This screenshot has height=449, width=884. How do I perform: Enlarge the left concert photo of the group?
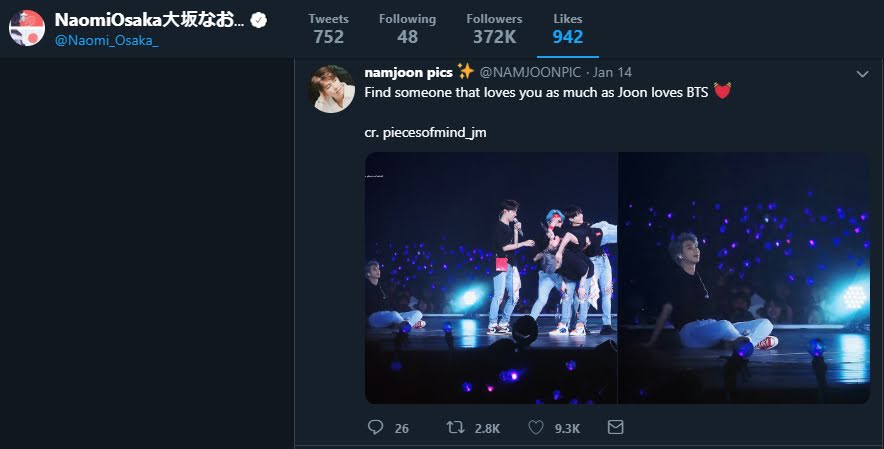(x=490, y=277)
